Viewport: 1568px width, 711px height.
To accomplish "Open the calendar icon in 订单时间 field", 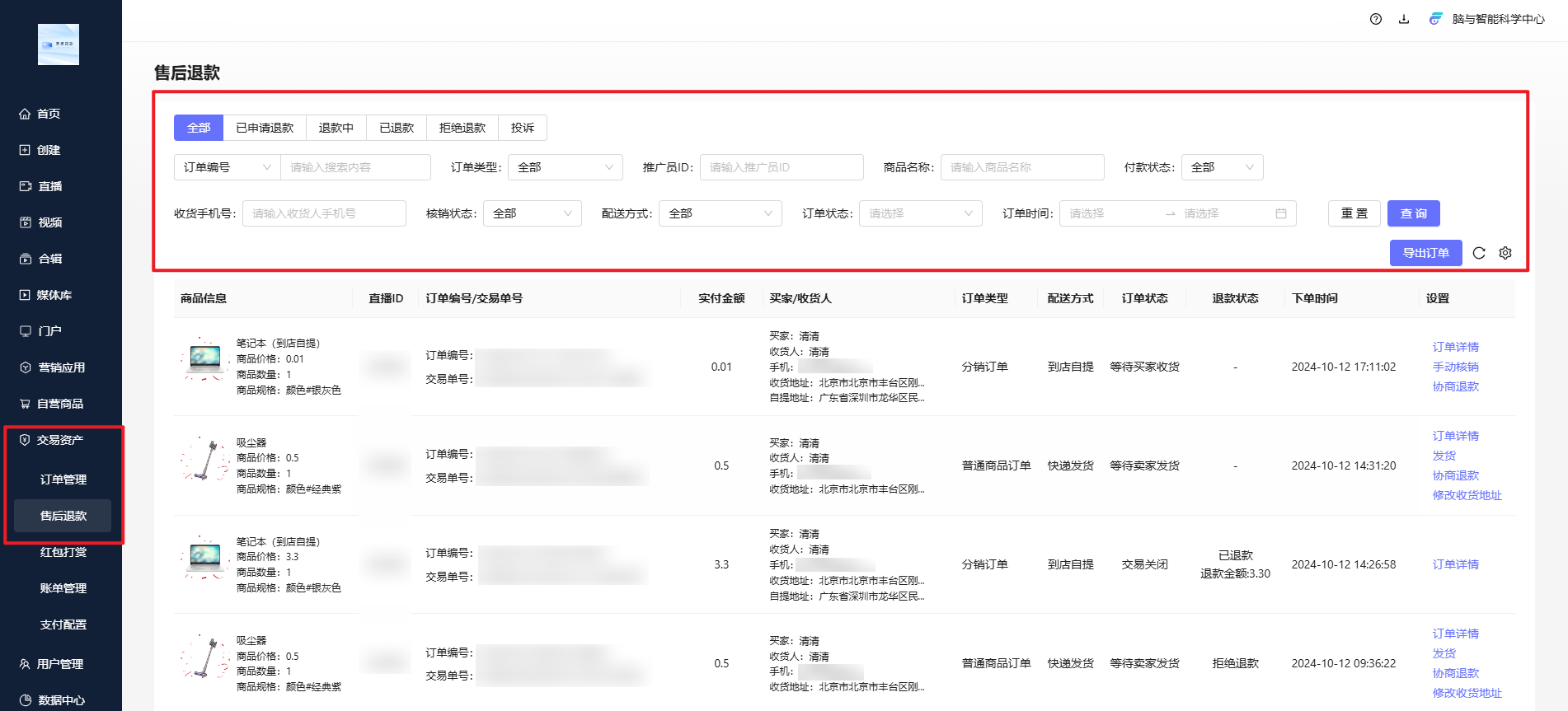I will [x=1281, y=213].
